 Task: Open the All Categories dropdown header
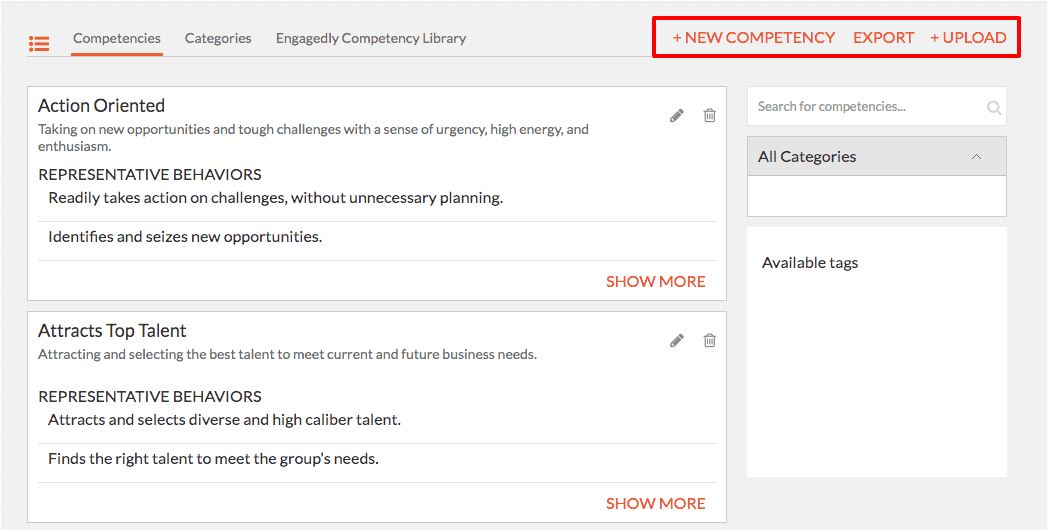pos(877,157)
